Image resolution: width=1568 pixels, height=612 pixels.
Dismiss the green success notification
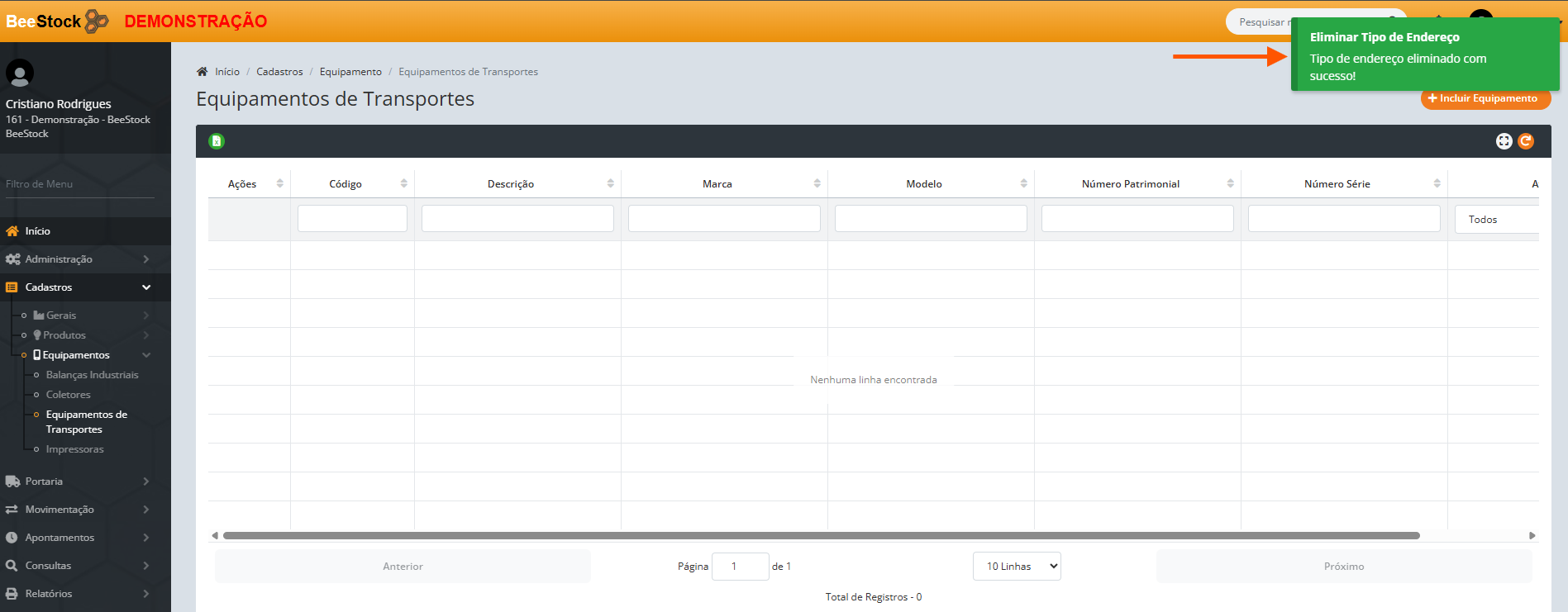pyautogui.click(x=1424, y=55)
